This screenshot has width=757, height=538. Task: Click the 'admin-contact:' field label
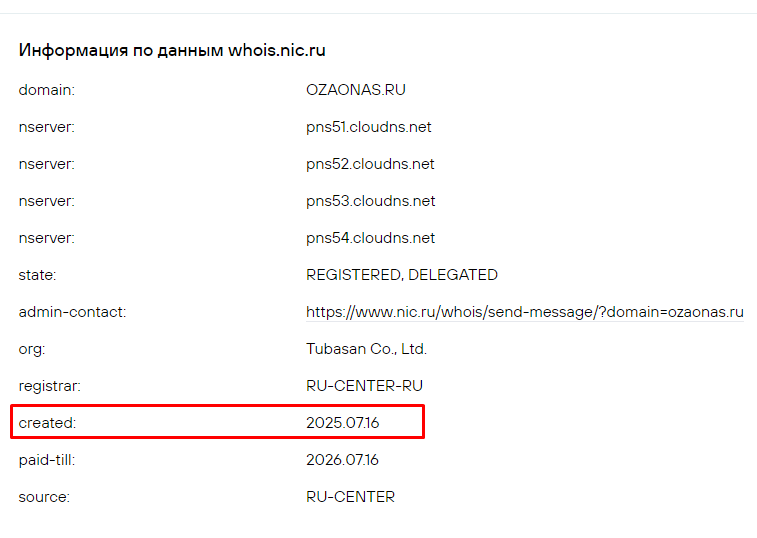point(72,312)
